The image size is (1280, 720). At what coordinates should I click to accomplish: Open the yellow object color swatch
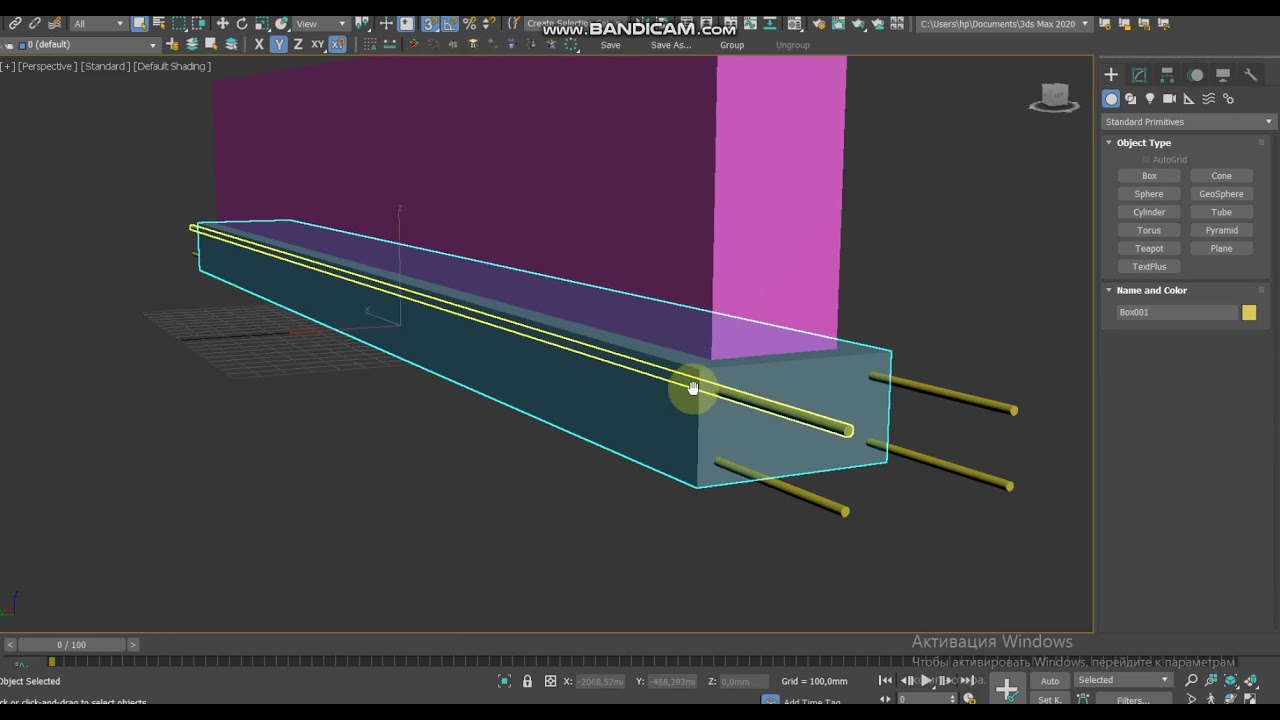pyautogui.click(x=1249, y=313)
